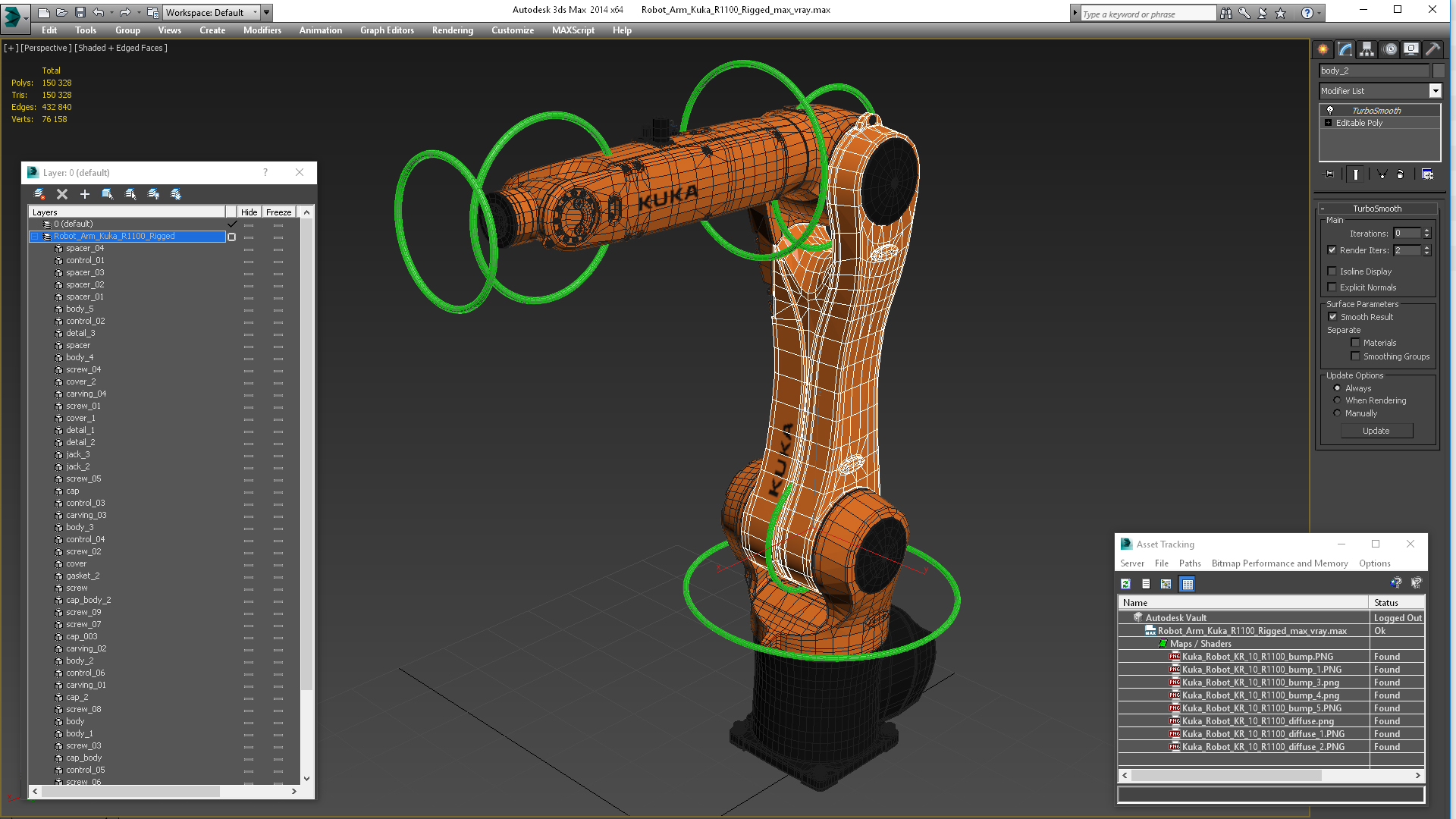Click the body_2 object color swatch
1456x819 pixels.
point(1439,71)
